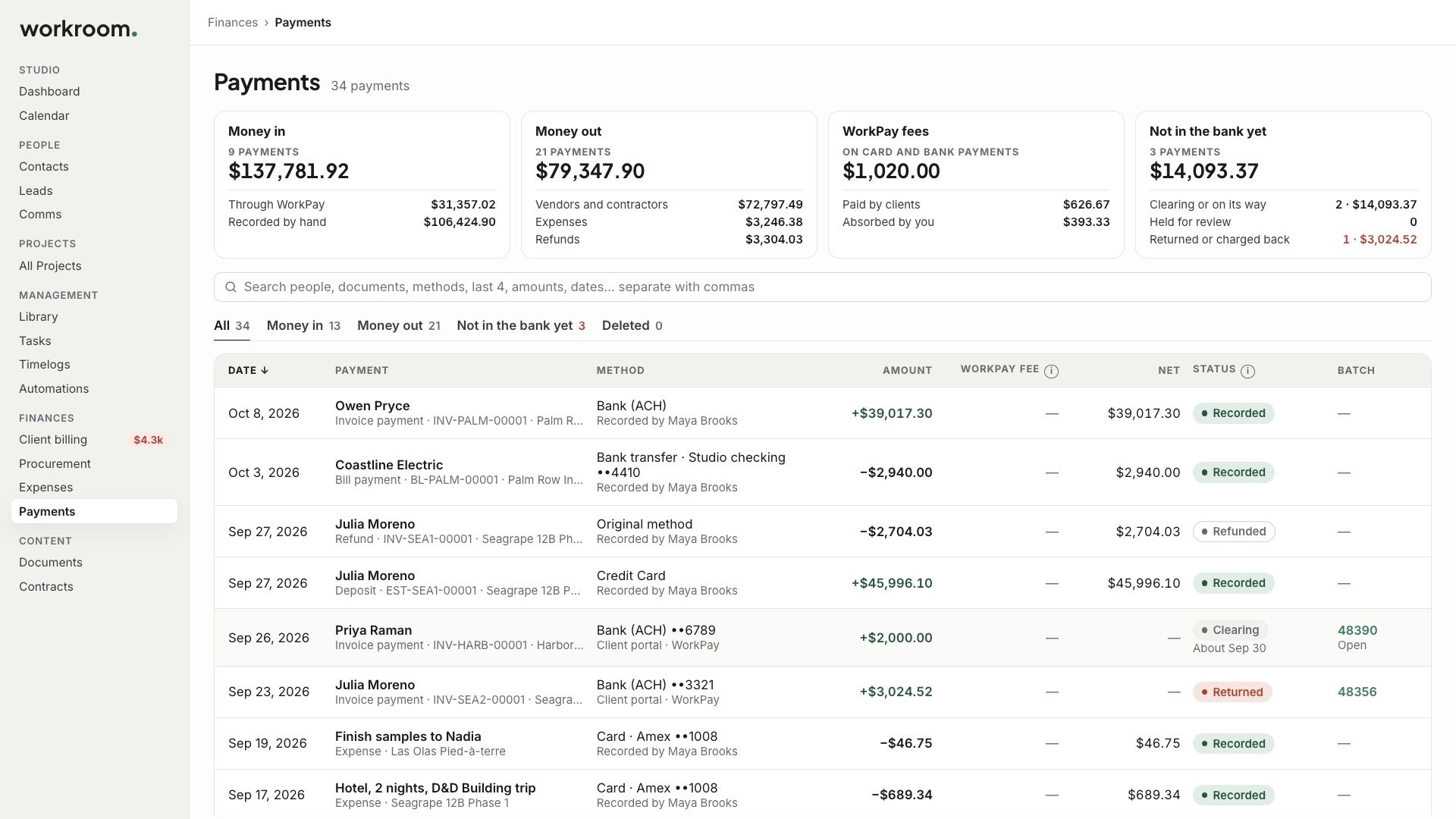Switch to the Money in tab

click(303, 325)
